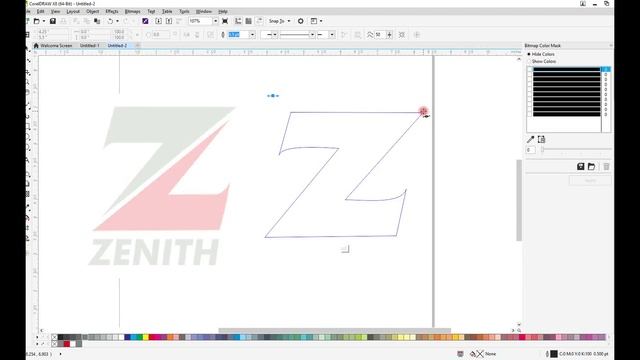Click the trash icon in the Bitmap Color Mask docker
The width and height of the screenshot is (640, 360).
[x=606, y=167]
